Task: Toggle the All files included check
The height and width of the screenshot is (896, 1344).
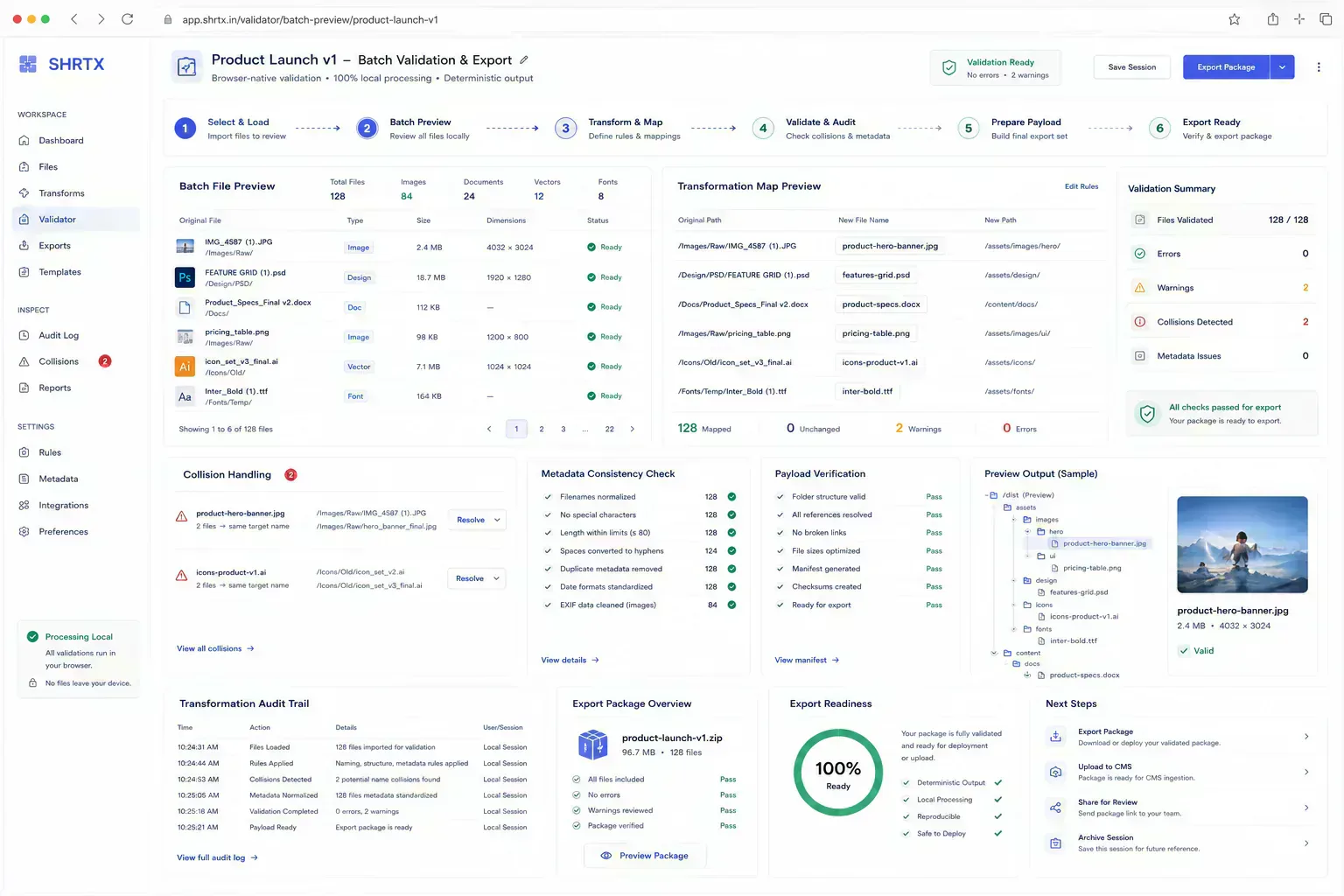Action: 577,780
